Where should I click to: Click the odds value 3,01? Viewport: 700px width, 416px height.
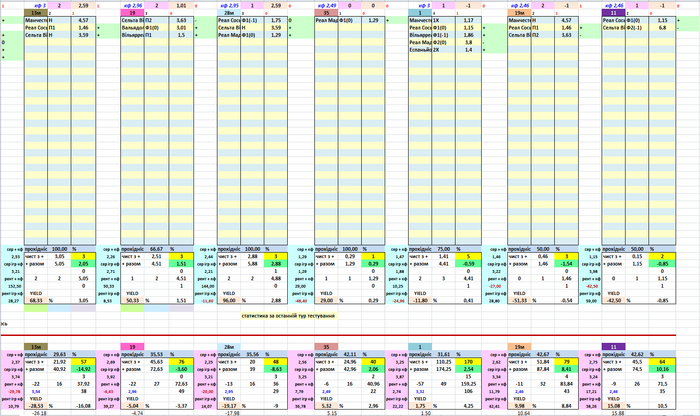tap(181, 28)
